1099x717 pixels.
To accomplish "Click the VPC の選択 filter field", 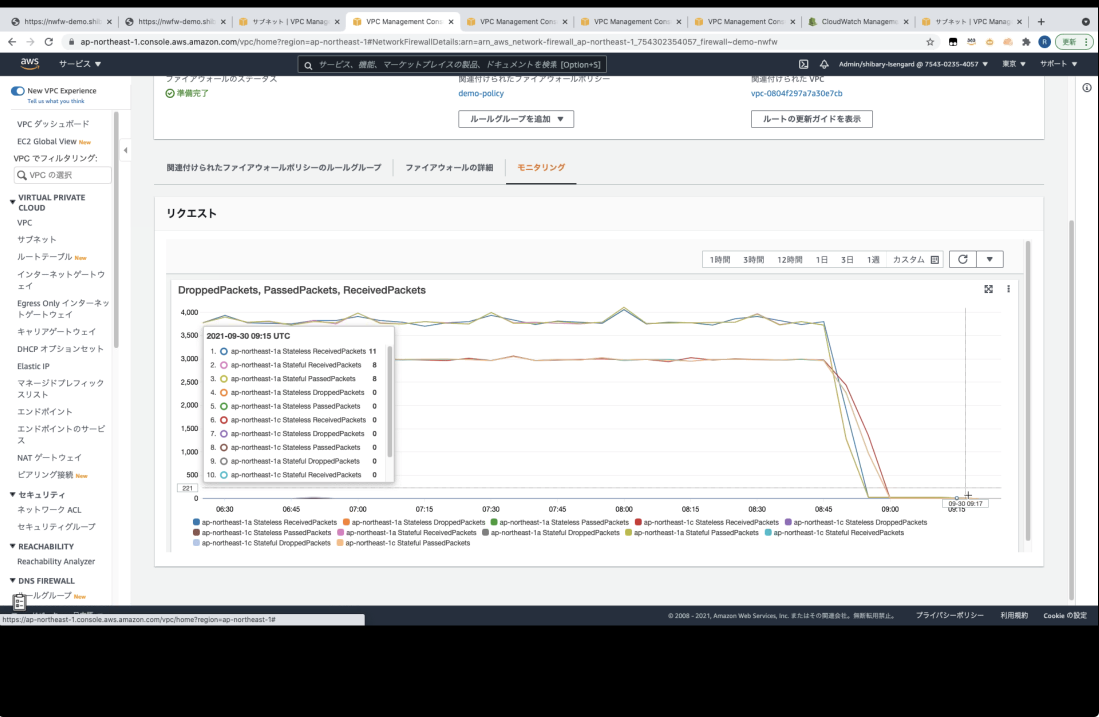I will [62, 175].
